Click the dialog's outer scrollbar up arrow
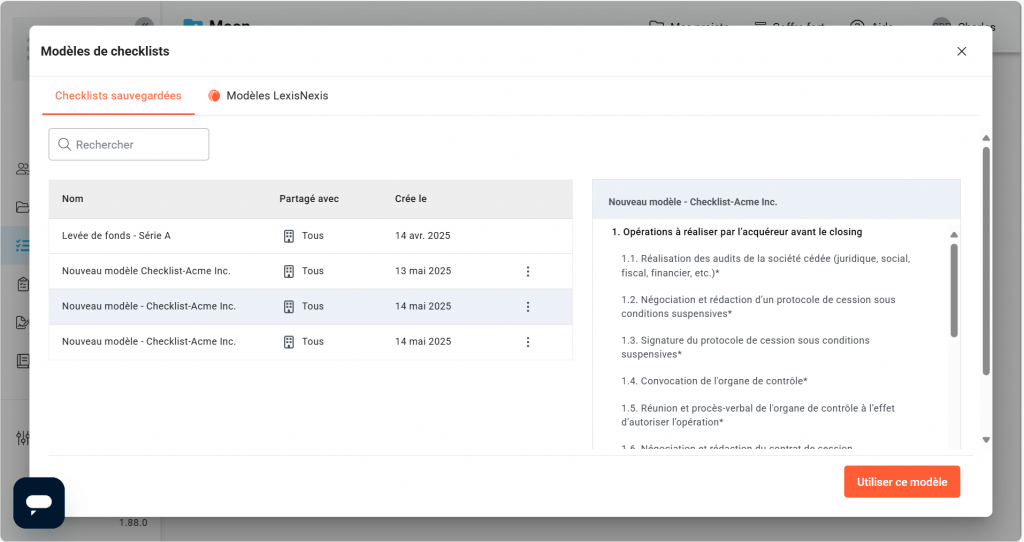The width and height of the screenshot is (1024, 542). point(985,139)
